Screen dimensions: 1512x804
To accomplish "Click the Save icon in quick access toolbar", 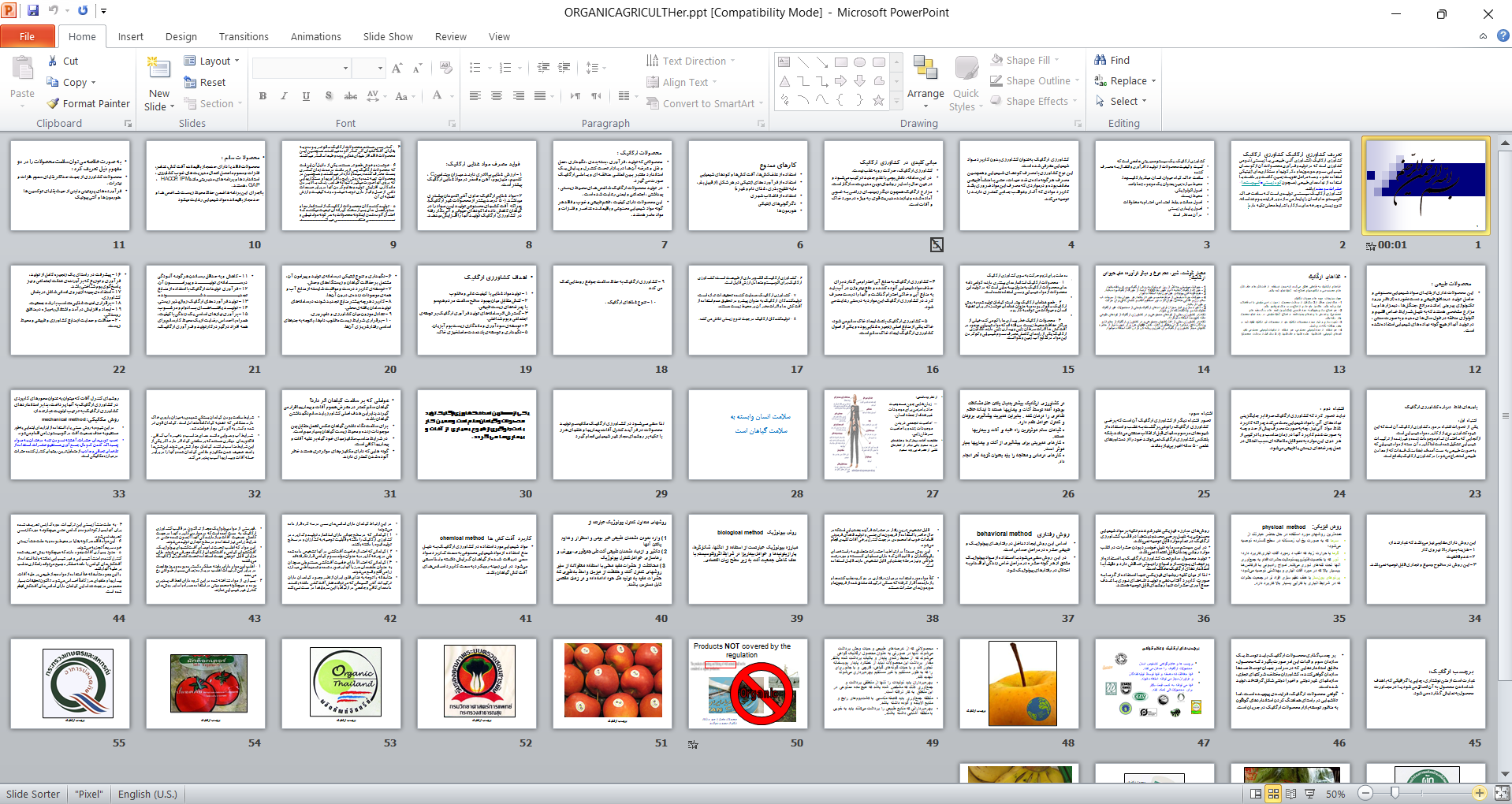I will pos(33,11).
